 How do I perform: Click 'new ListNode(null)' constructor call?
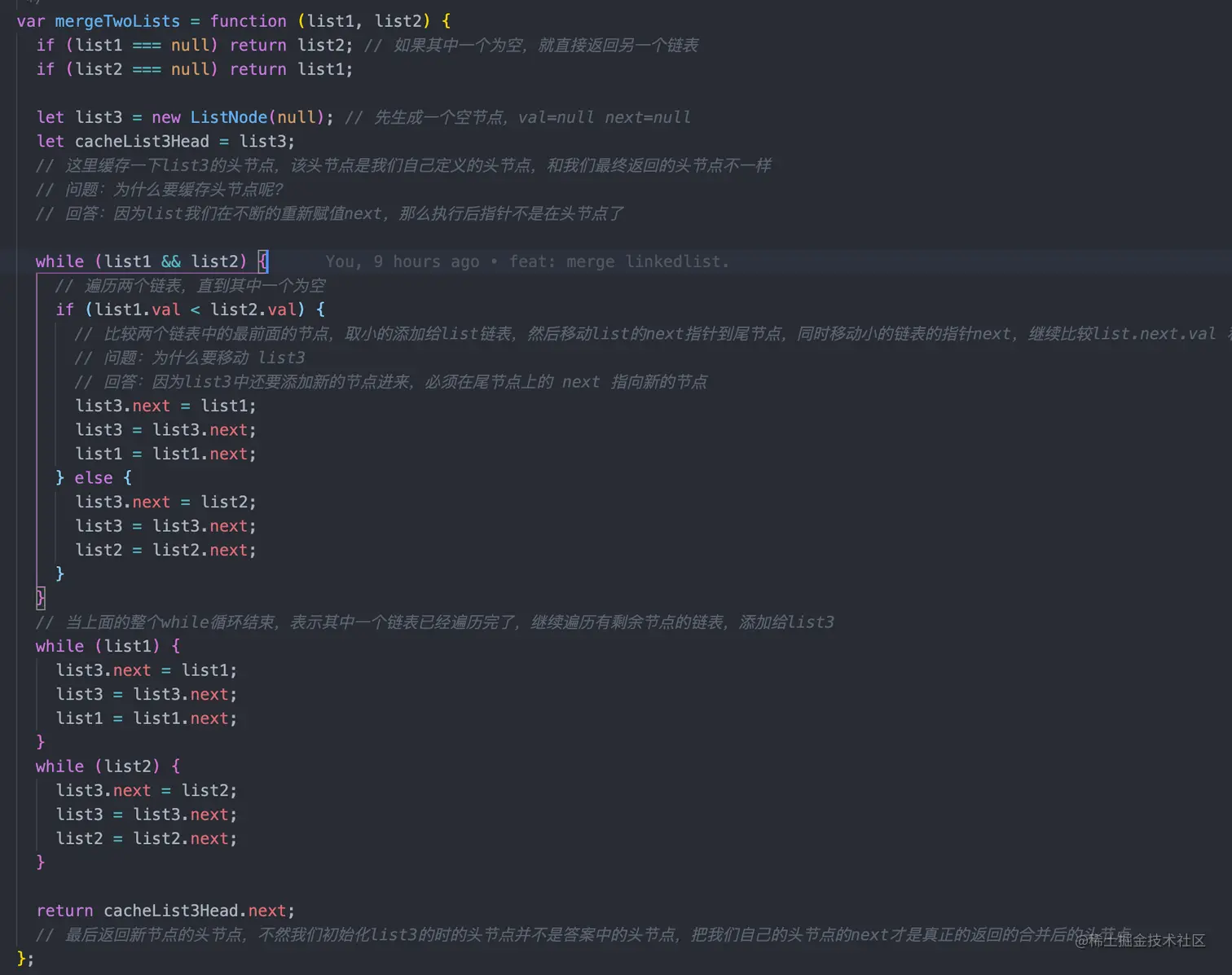(242, 117)
